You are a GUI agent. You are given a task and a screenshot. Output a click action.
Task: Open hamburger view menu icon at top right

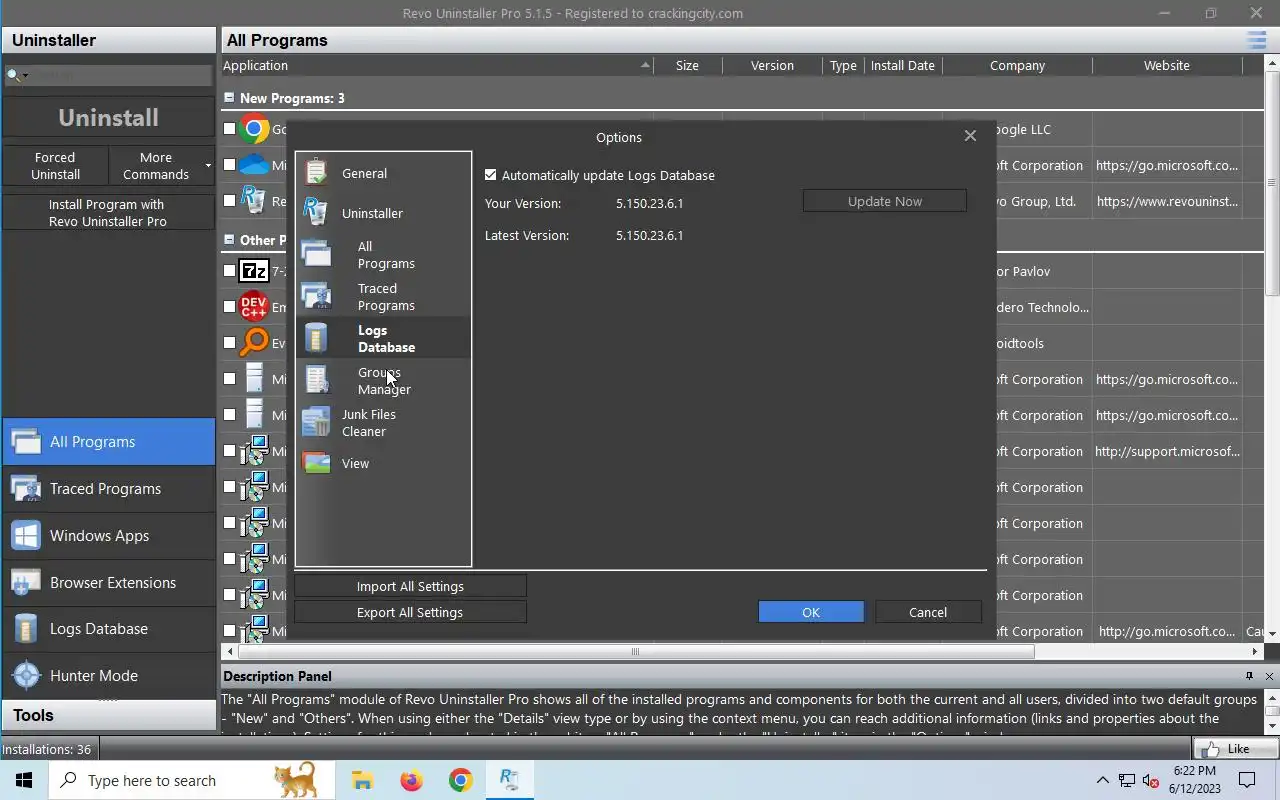pos(1257,40)
